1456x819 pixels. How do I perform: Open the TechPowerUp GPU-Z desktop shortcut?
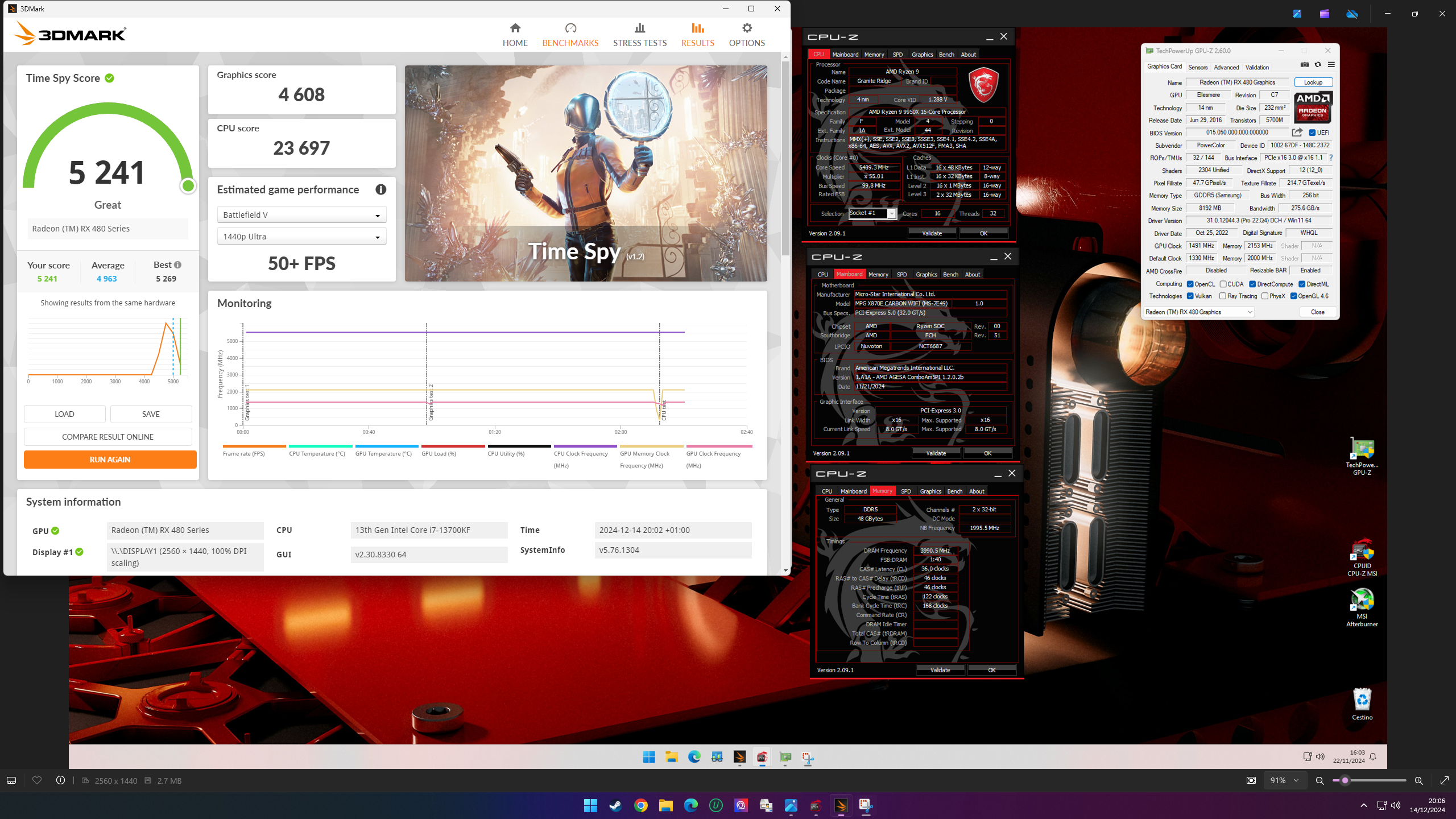click(x=1362, y=457)
